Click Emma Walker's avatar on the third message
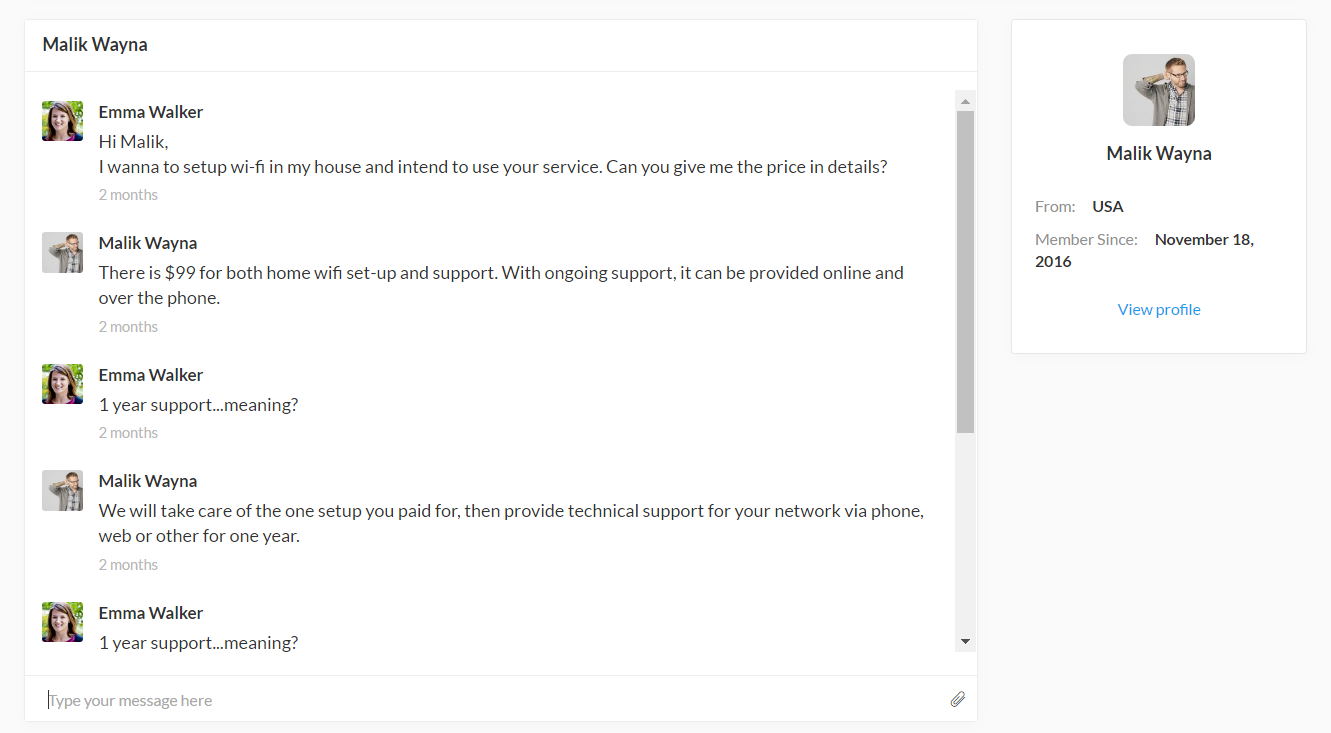The image size is (1331, 733). pyautogui.click(x=62, y=385)
